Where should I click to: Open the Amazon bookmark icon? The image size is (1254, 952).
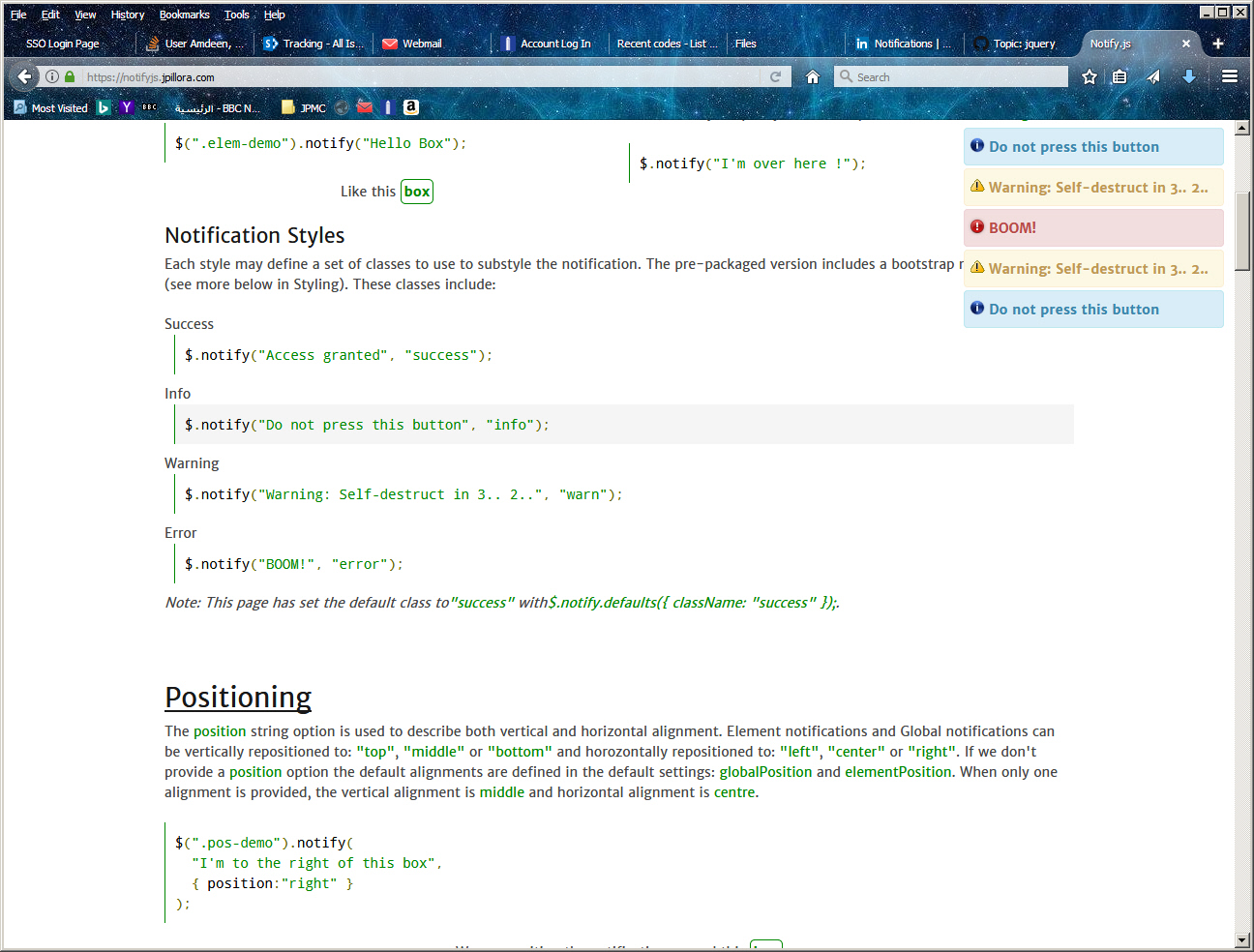click(x=411, y=107)
